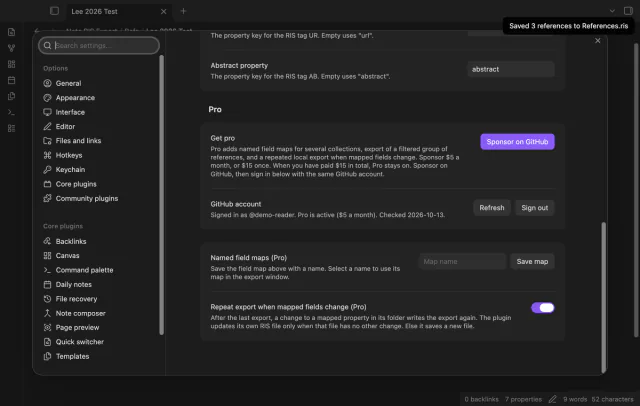Click the Map name input field

(x=462, y=262)
